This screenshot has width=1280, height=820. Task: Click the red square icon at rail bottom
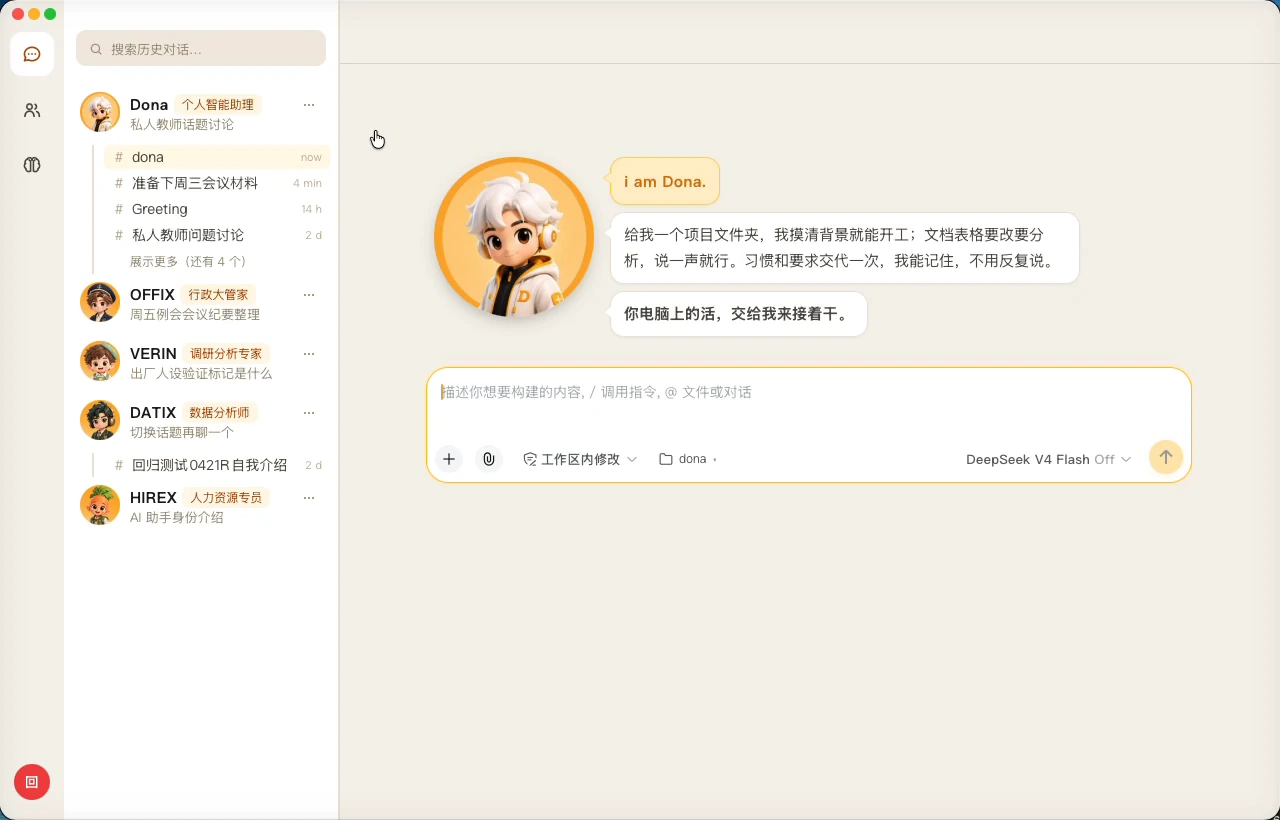32,782
